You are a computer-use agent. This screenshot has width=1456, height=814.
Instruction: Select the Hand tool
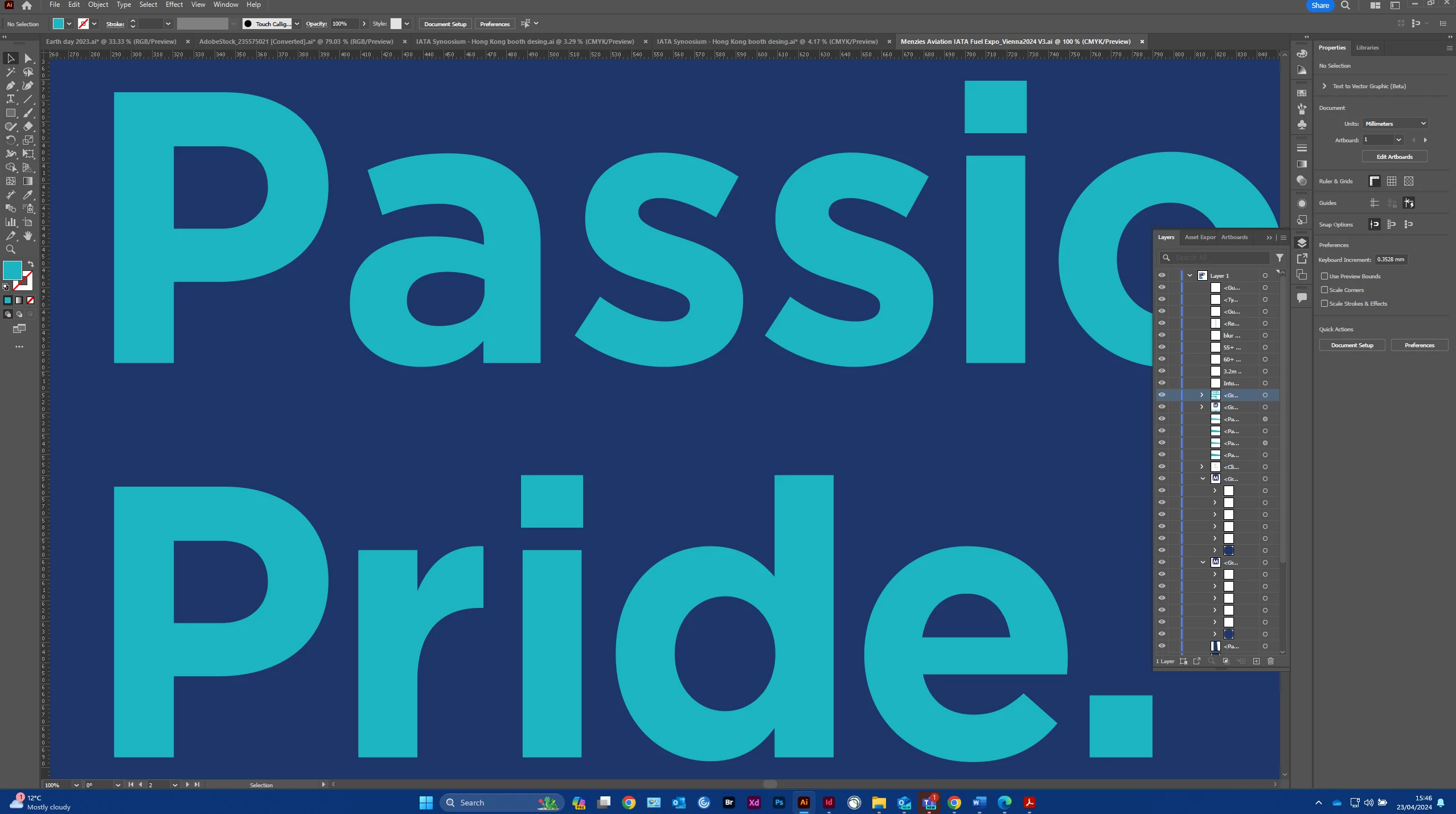click(28, 236)
